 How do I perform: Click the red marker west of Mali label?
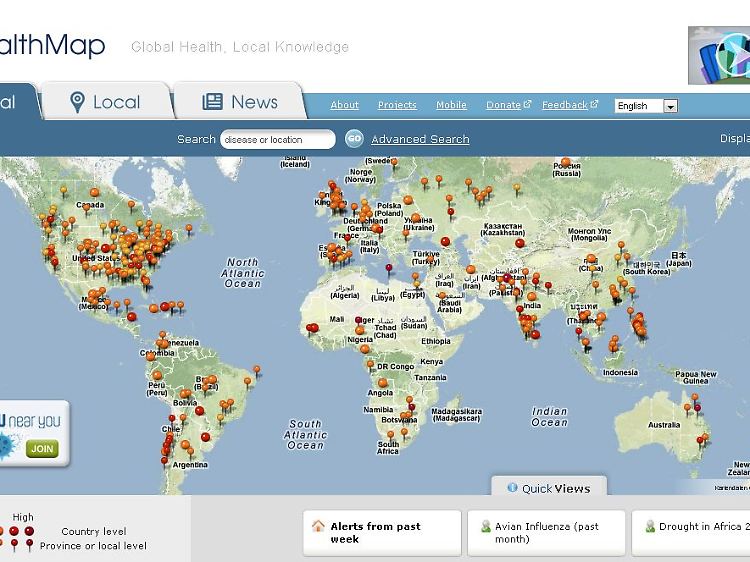click(x=312, y=328)
